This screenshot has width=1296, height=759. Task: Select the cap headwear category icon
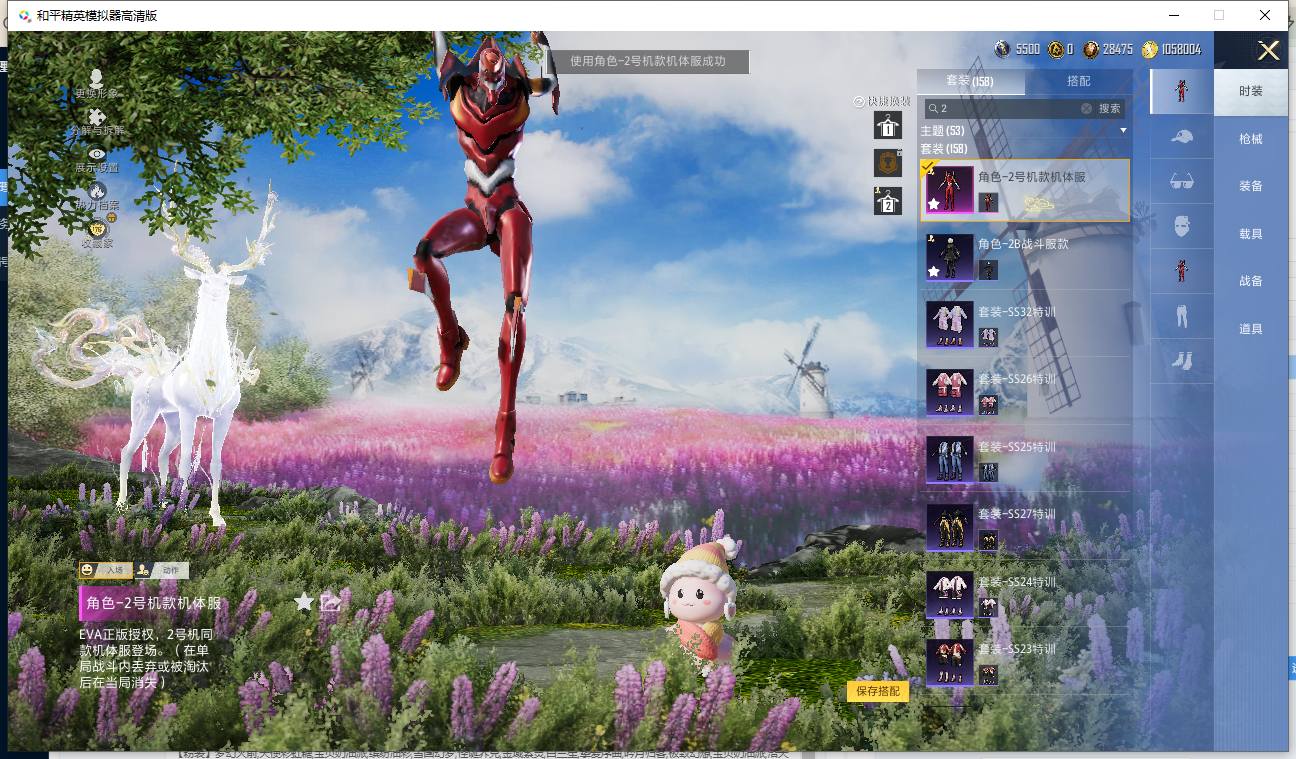[1182, 136]
